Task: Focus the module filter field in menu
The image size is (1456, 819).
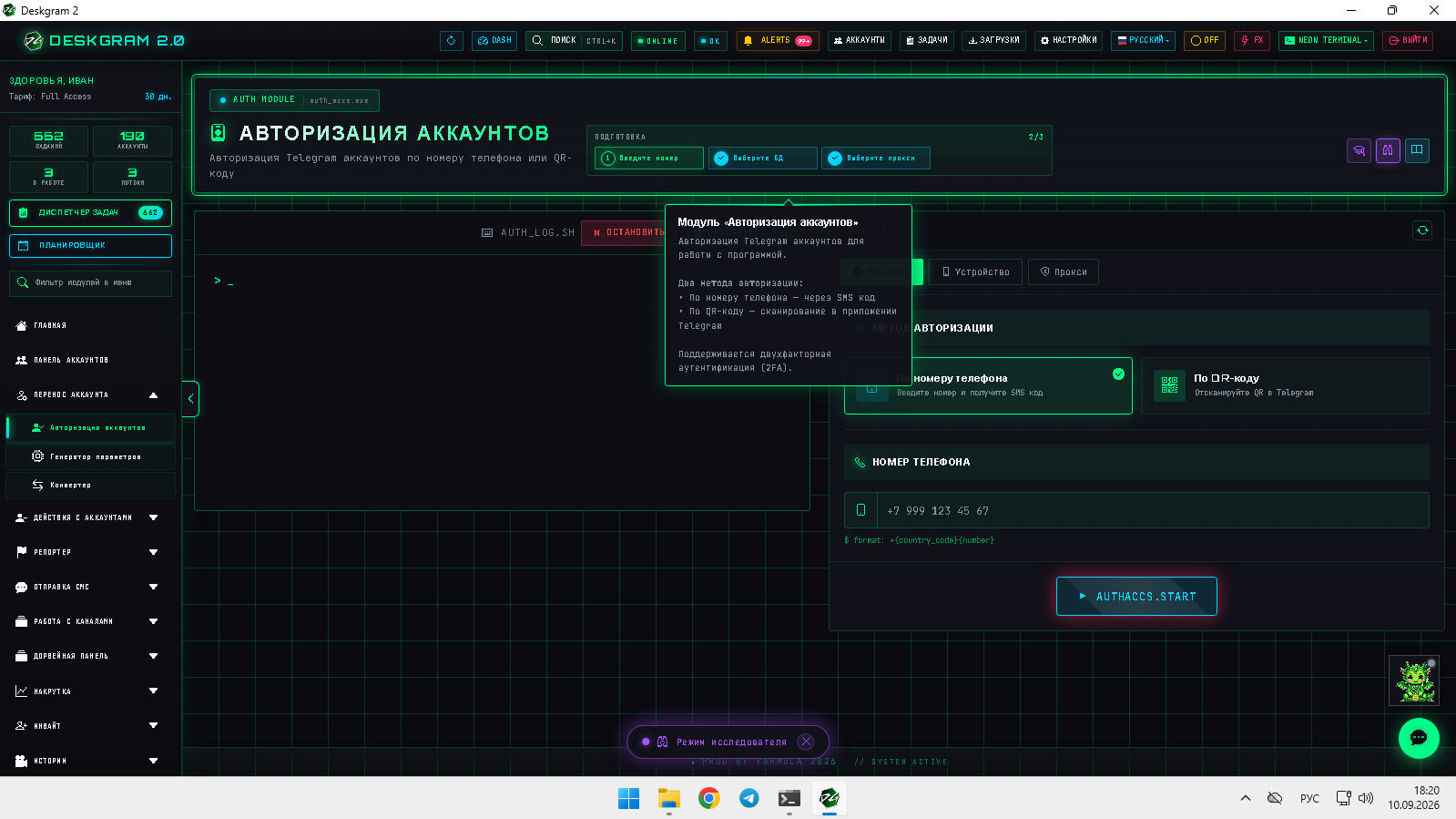Action: [90, 283]
